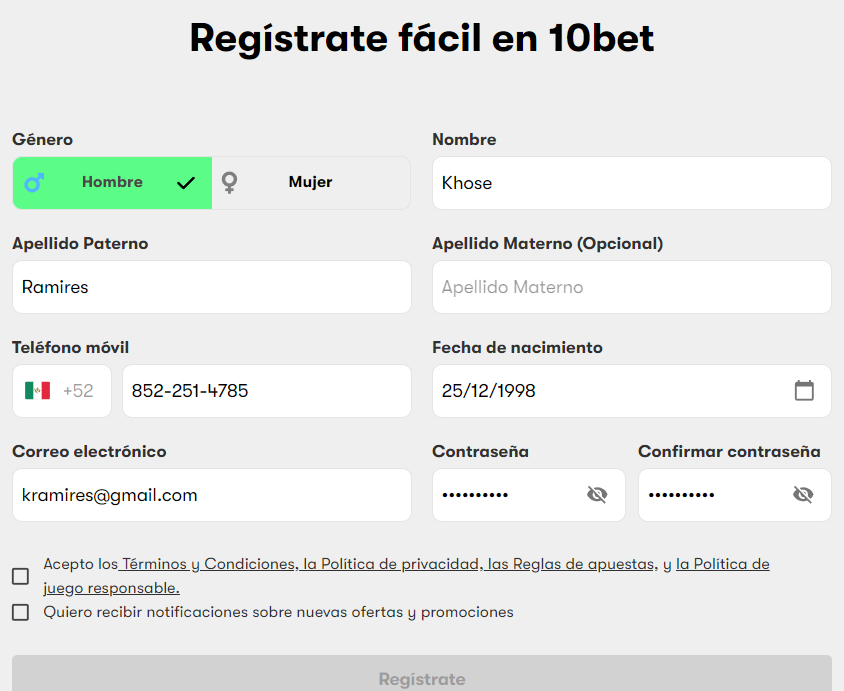844x691 pixels.
Task: Click the Género label
Action: [43, 139]
